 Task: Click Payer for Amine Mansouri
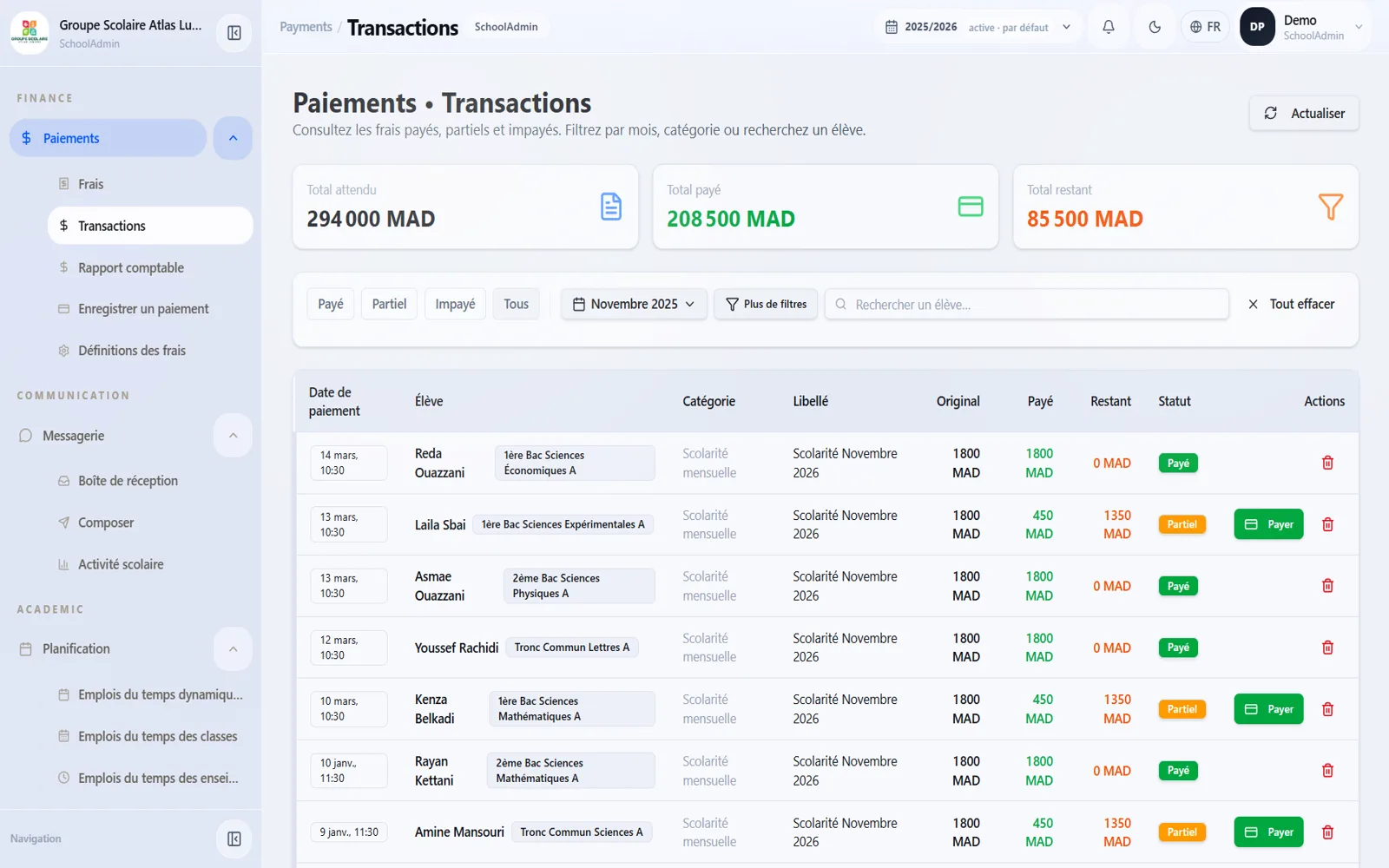pyautogui.click(x=1268, y=832)
